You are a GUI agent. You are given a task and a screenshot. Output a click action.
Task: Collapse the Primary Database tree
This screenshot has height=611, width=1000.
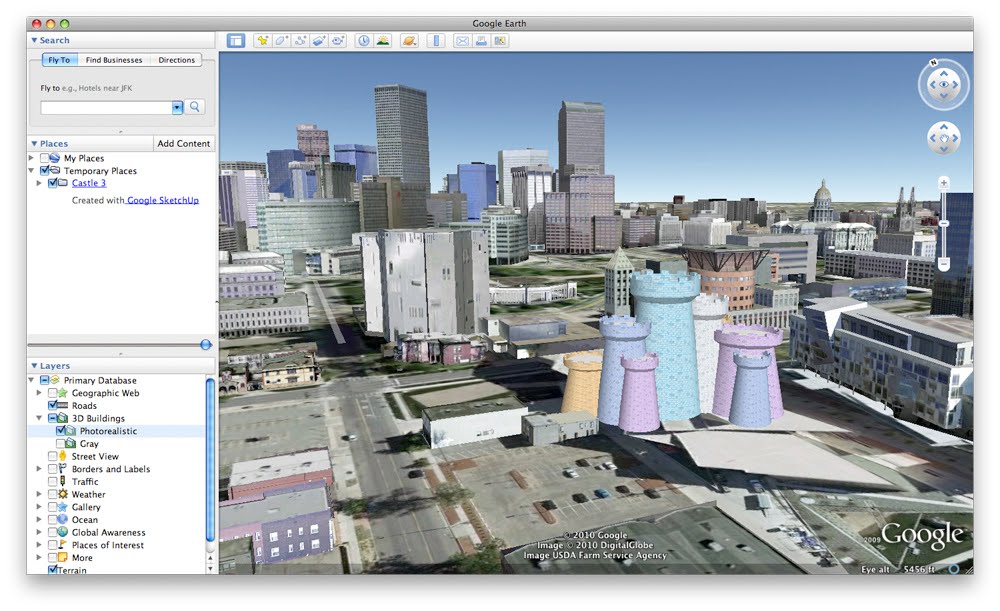[31, 380]
